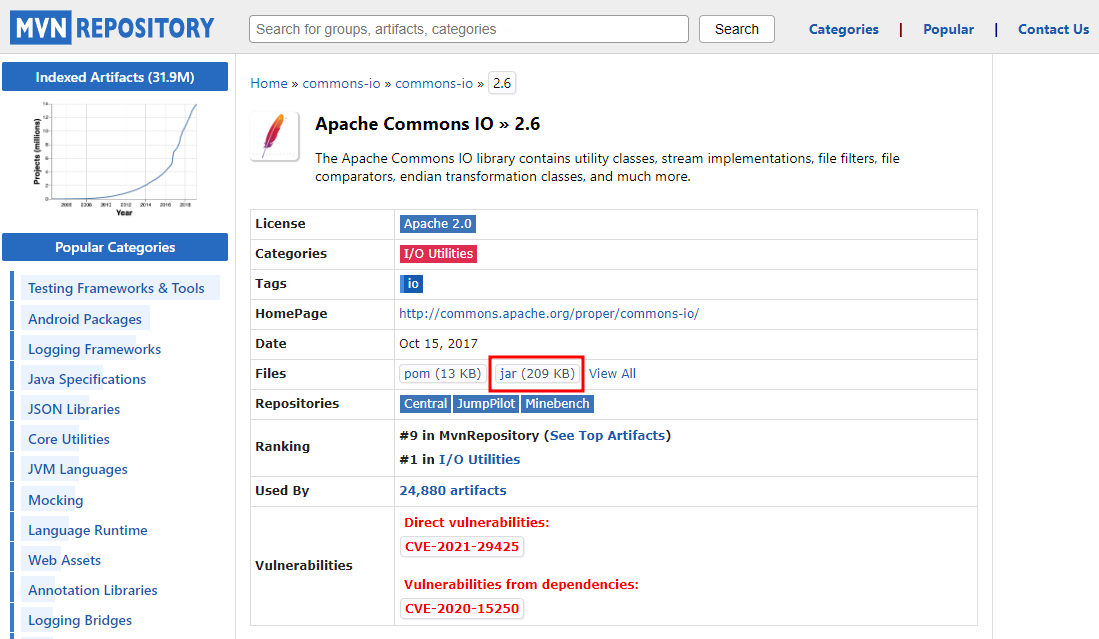Click first commons-io breadcrumb link
The image size is (1099, 639).
(x=341, y=83)
